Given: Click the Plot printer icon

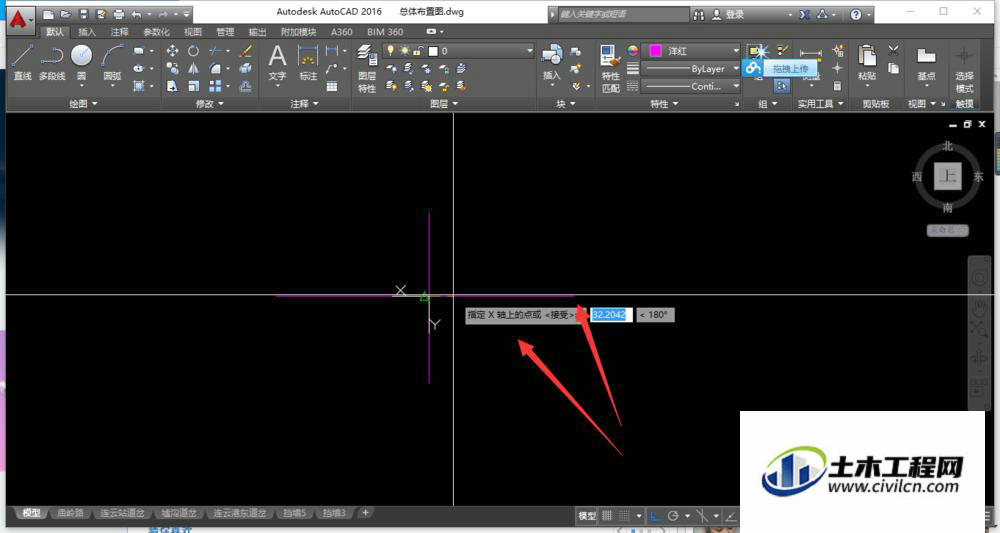Looking at the screenshot, I should point(119,14).
